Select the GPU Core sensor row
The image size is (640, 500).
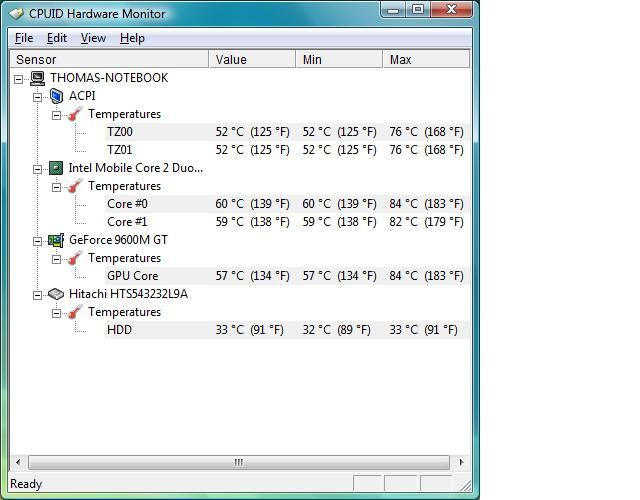click(287, 276)
